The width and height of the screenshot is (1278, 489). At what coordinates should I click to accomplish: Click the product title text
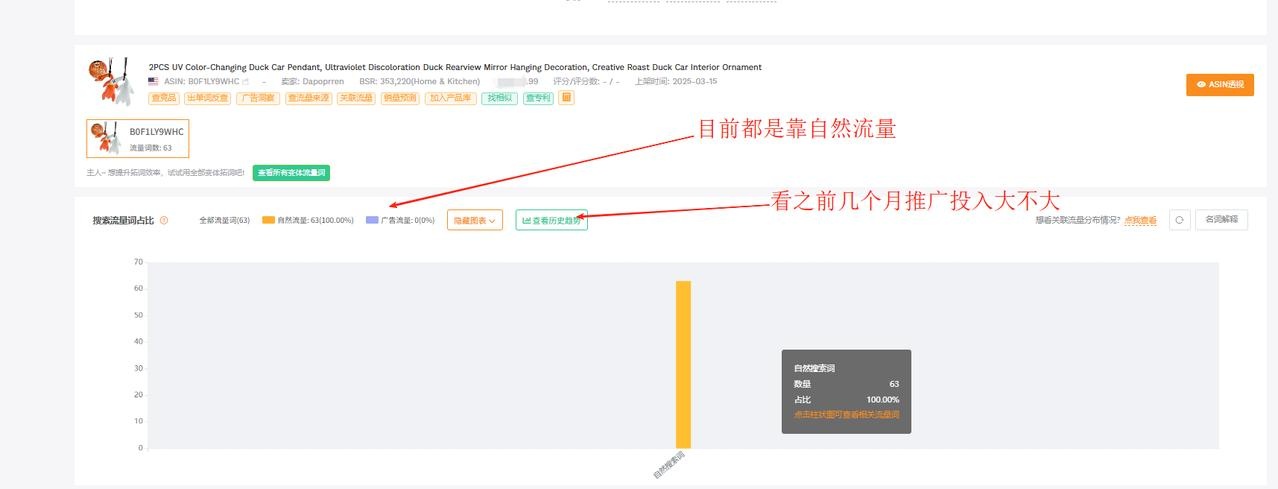[455, 67]
